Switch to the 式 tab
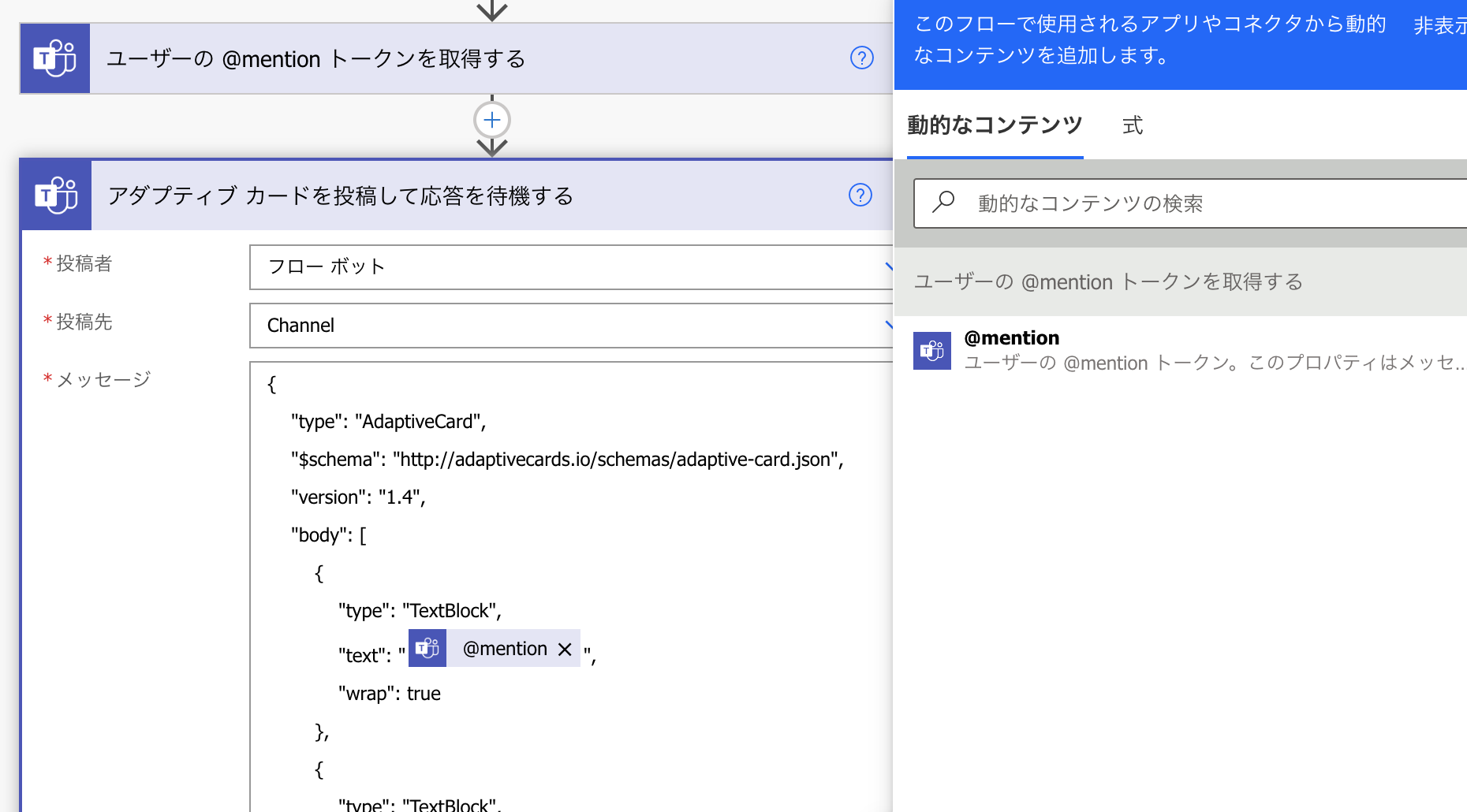 [1133, 125]
